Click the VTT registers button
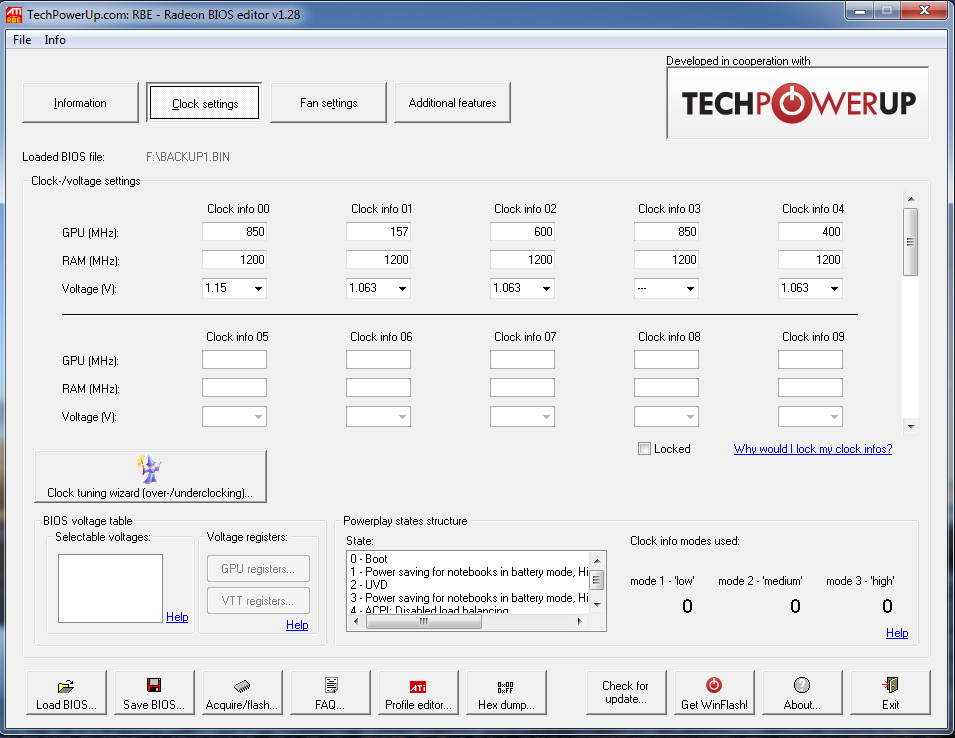This screenshot has height=738, width=955. click(x=258, y=600)
